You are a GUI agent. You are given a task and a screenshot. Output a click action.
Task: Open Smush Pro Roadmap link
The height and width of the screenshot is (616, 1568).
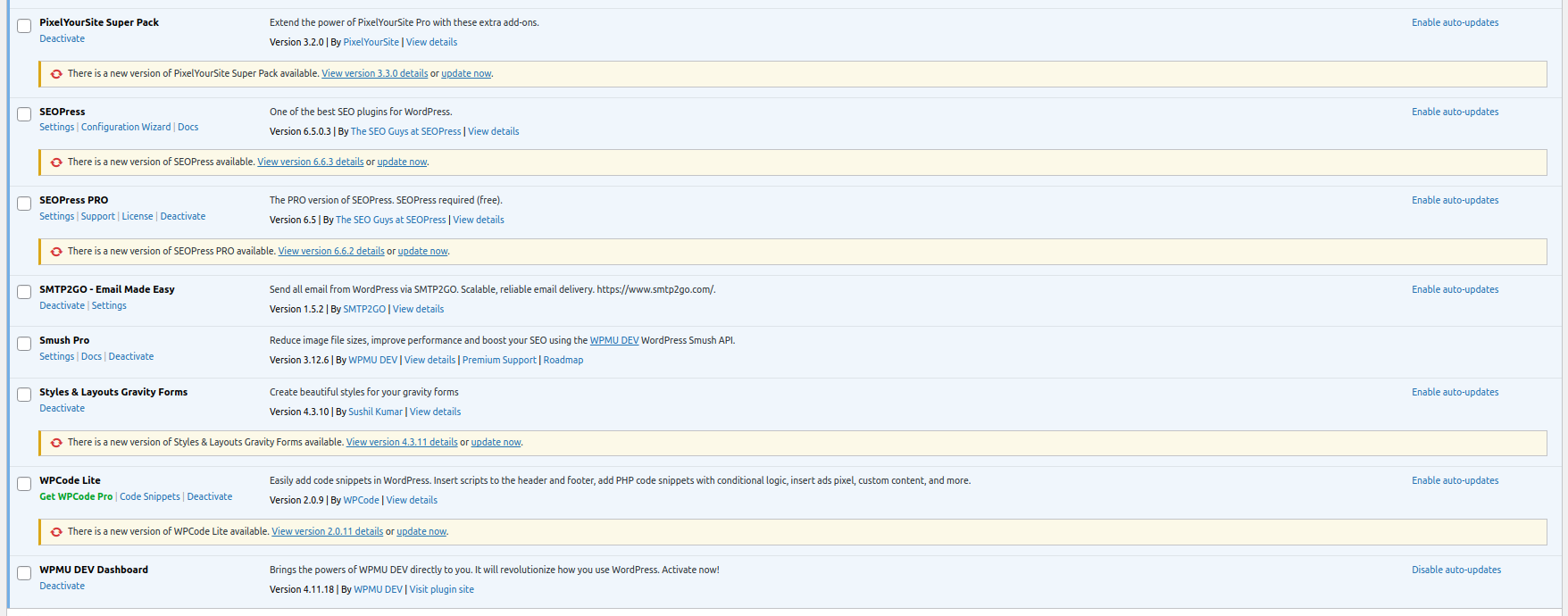(x=563, y=360)
